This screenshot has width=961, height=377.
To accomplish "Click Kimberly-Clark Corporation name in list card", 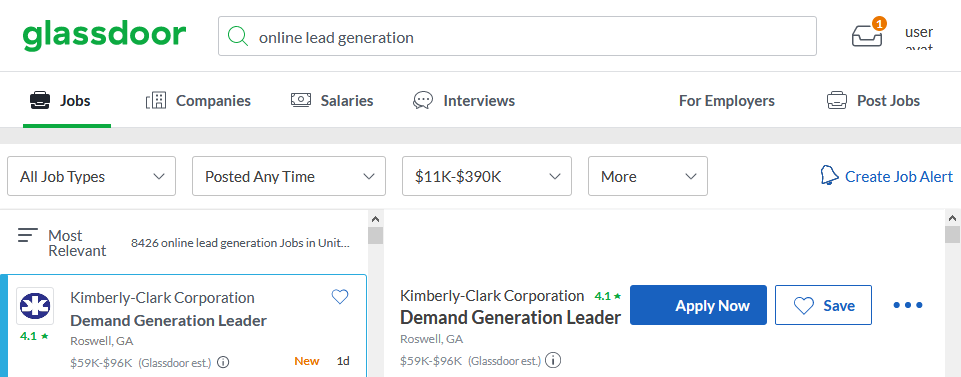I will pyautogui.click(x=162, y=298).
